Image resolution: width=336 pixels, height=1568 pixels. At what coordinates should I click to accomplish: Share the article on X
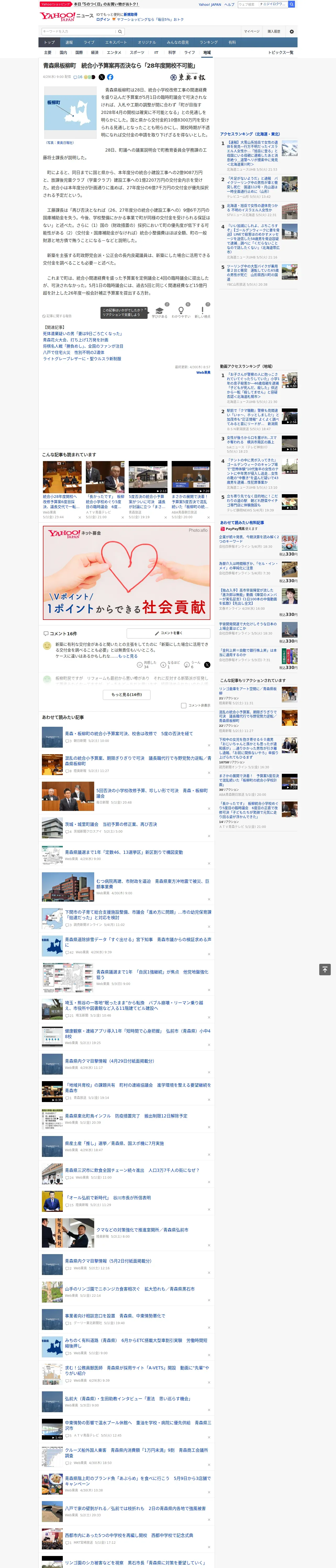click(x=102, y=77)
